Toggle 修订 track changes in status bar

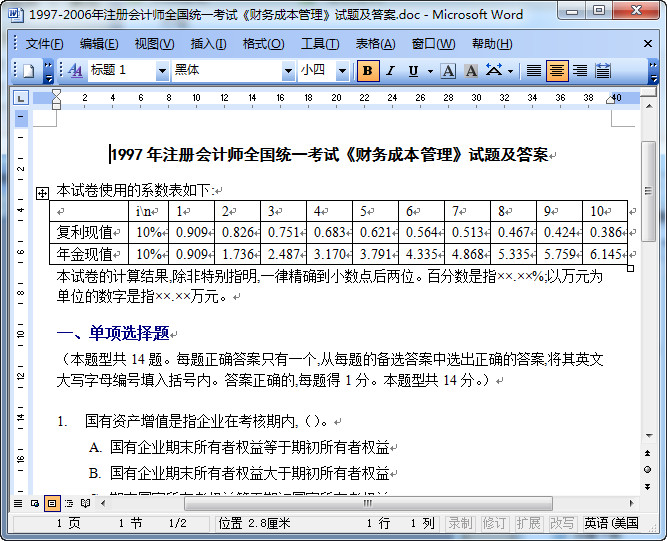pyautogui.click(x=494, y=523)
